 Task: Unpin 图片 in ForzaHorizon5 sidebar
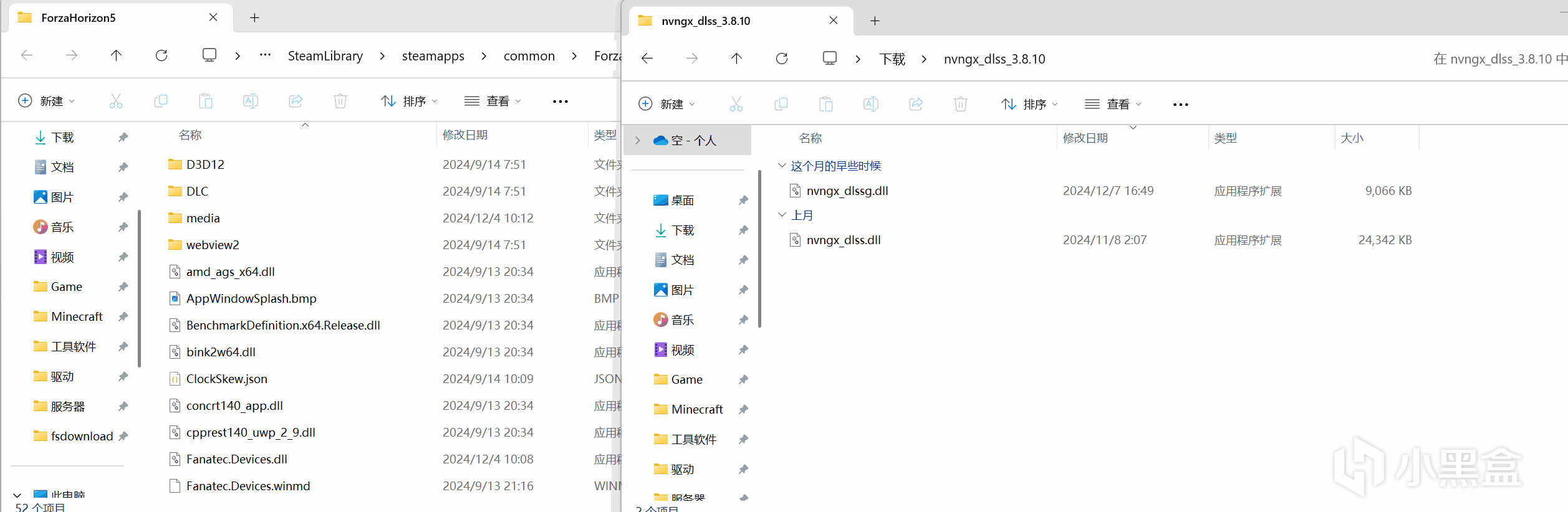point(123,197)
